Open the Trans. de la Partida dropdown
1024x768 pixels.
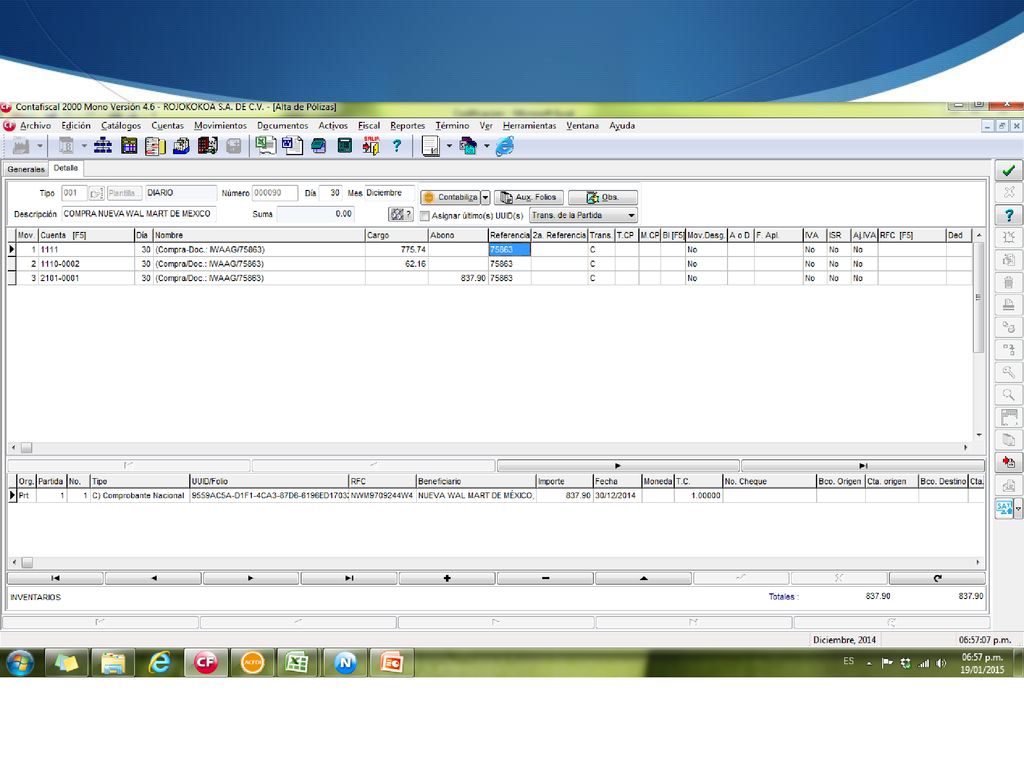point(583,215)
